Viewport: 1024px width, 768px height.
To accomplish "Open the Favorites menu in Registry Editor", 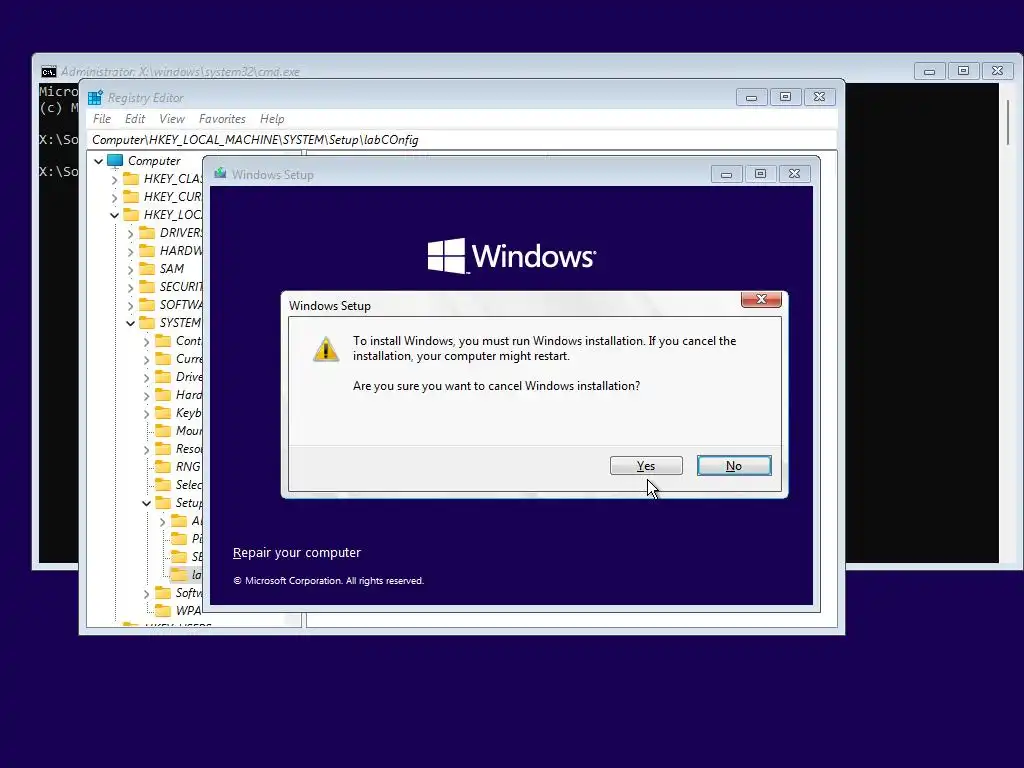I will tap(222, 119).
